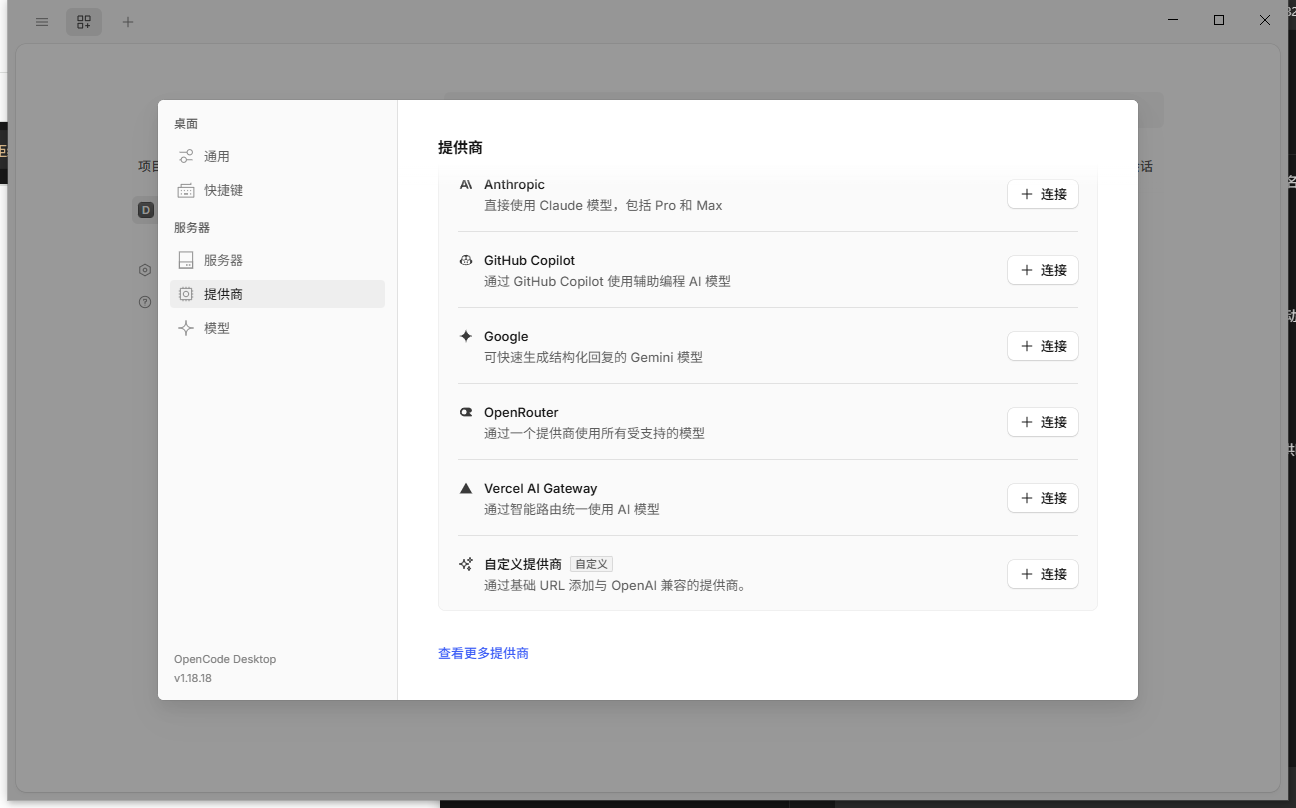The height and width of the screenshot is (808, 1296).
Task: Click the Google provider name text
Action: pyautogui.click(x=506, y=336)
